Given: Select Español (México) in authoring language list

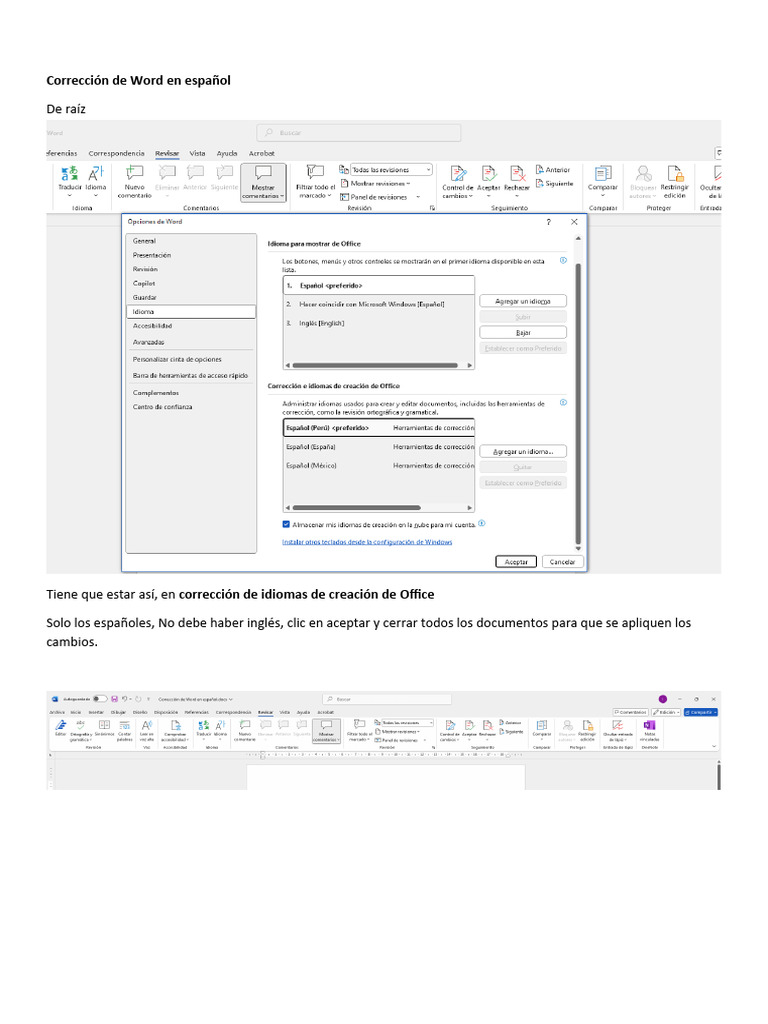Looking at the screenshot, I should click(379, 466).
